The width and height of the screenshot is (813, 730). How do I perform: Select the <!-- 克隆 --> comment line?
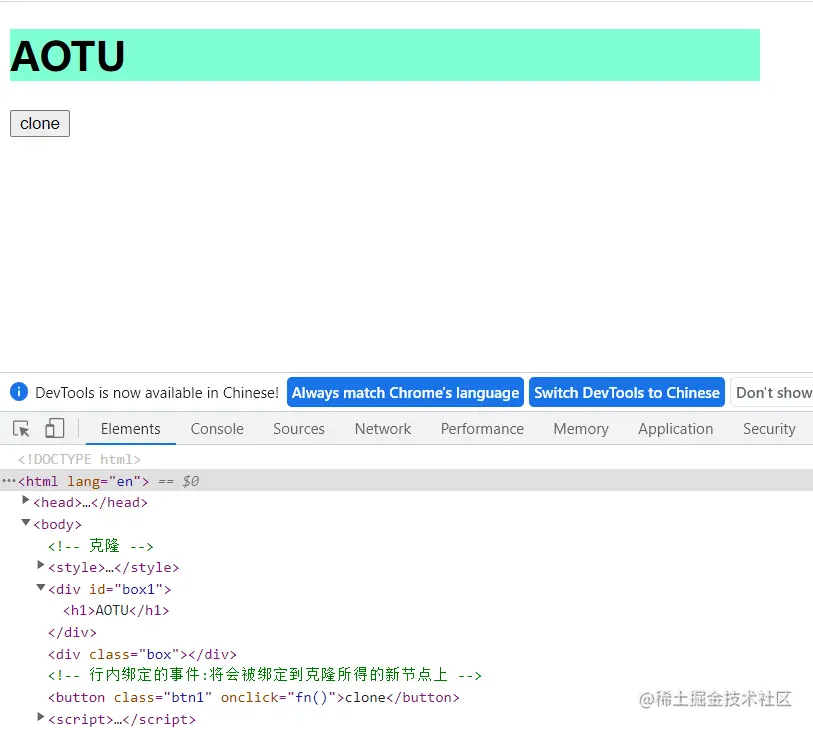[101, 546]
